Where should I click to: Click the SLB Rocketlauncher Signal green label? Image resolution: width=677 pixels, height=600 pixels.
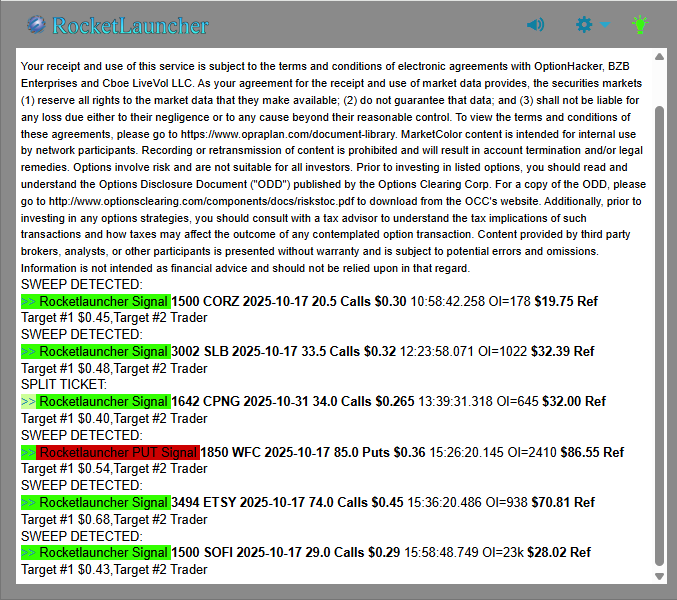click(x=96, y=351)
